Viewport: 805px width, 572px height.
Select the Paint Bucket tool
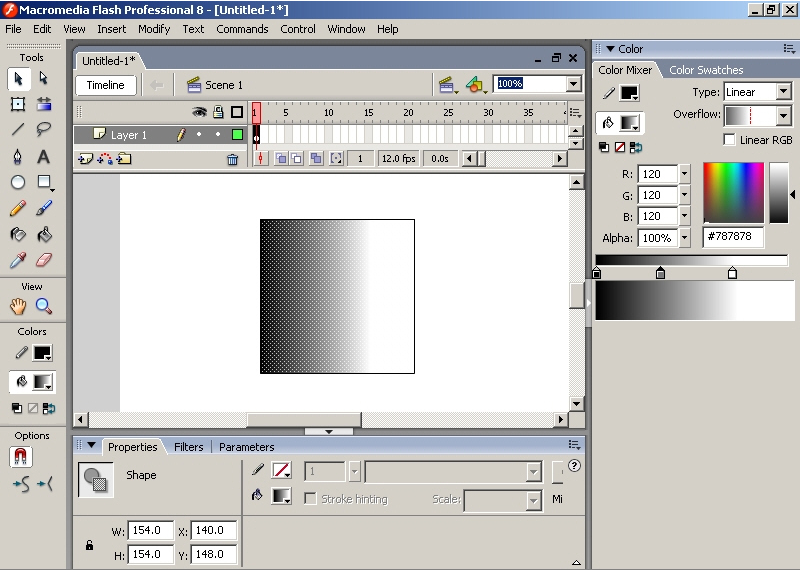44,235
